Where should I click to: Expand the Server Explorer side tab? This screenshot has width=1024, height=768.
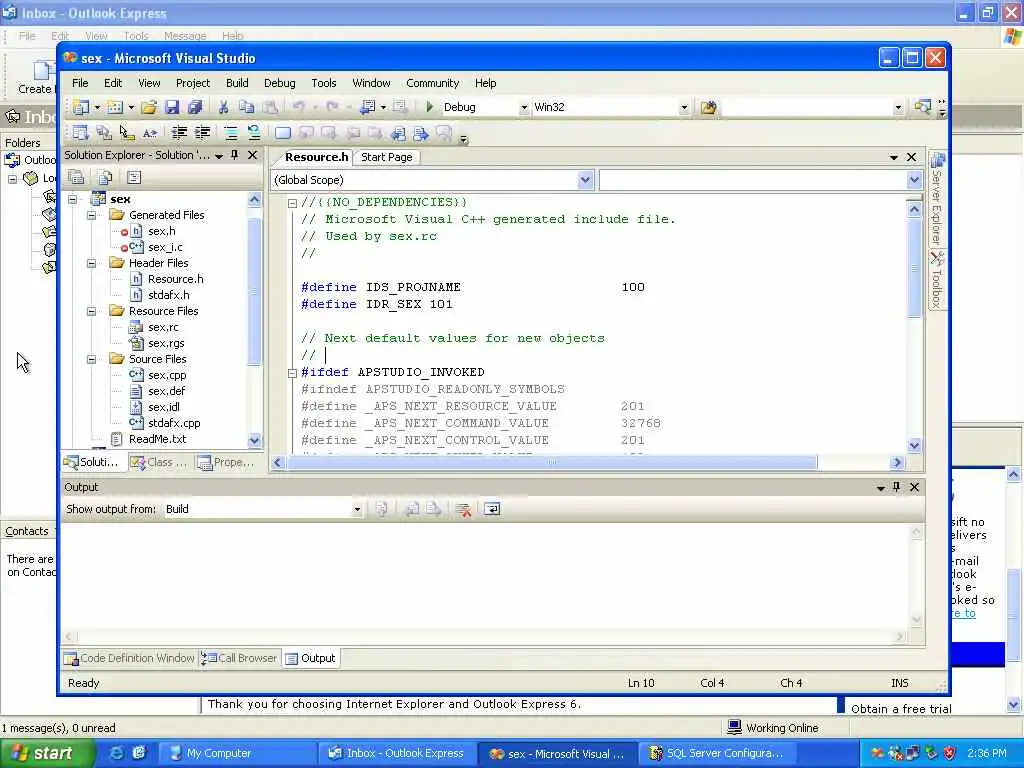938,199
